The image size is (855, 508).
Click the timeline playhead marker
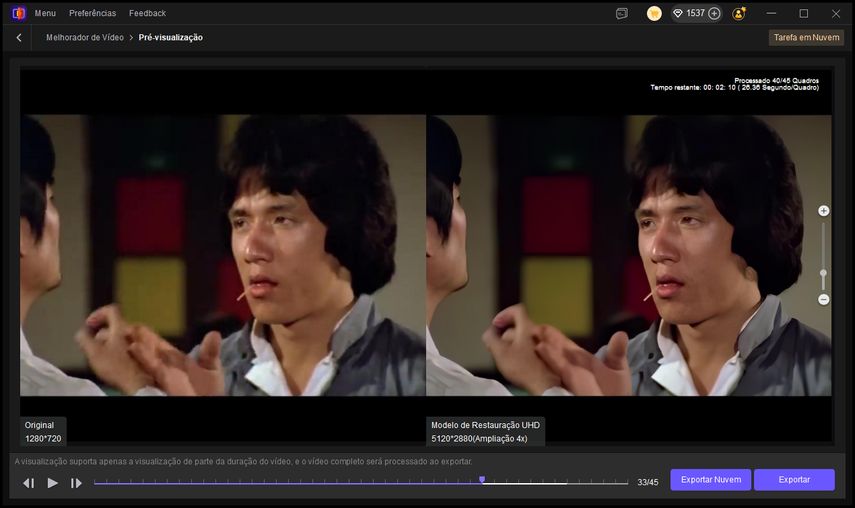point(482,480)
